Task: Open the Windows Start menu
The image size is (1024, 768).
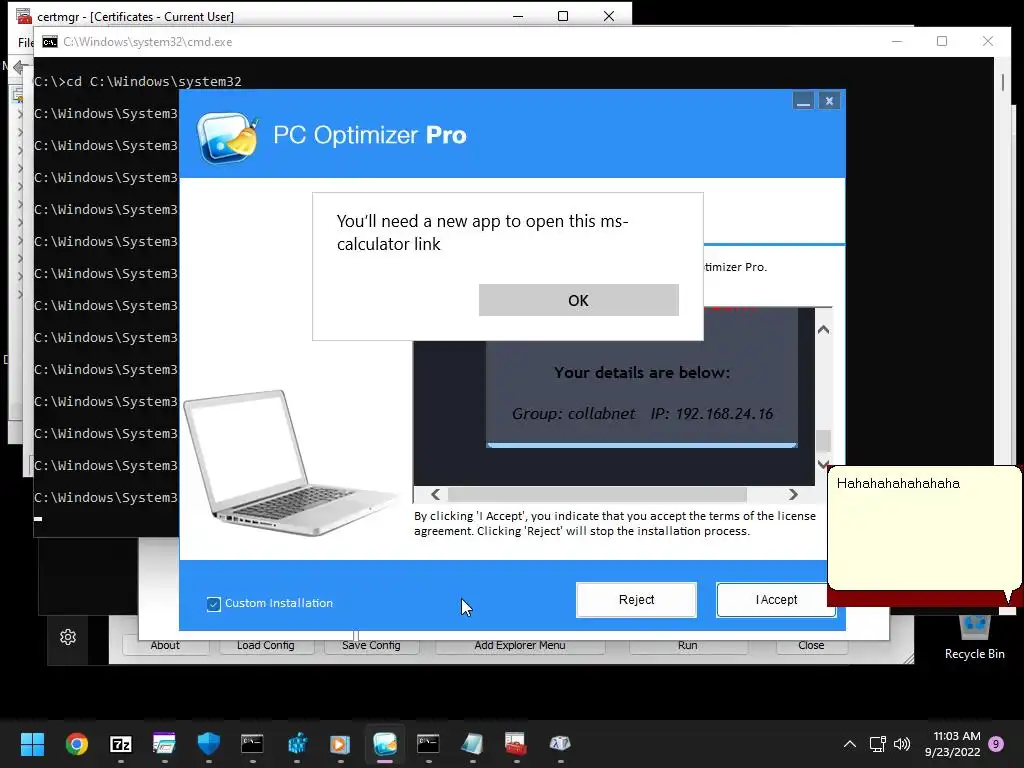Action: [33, 744]
